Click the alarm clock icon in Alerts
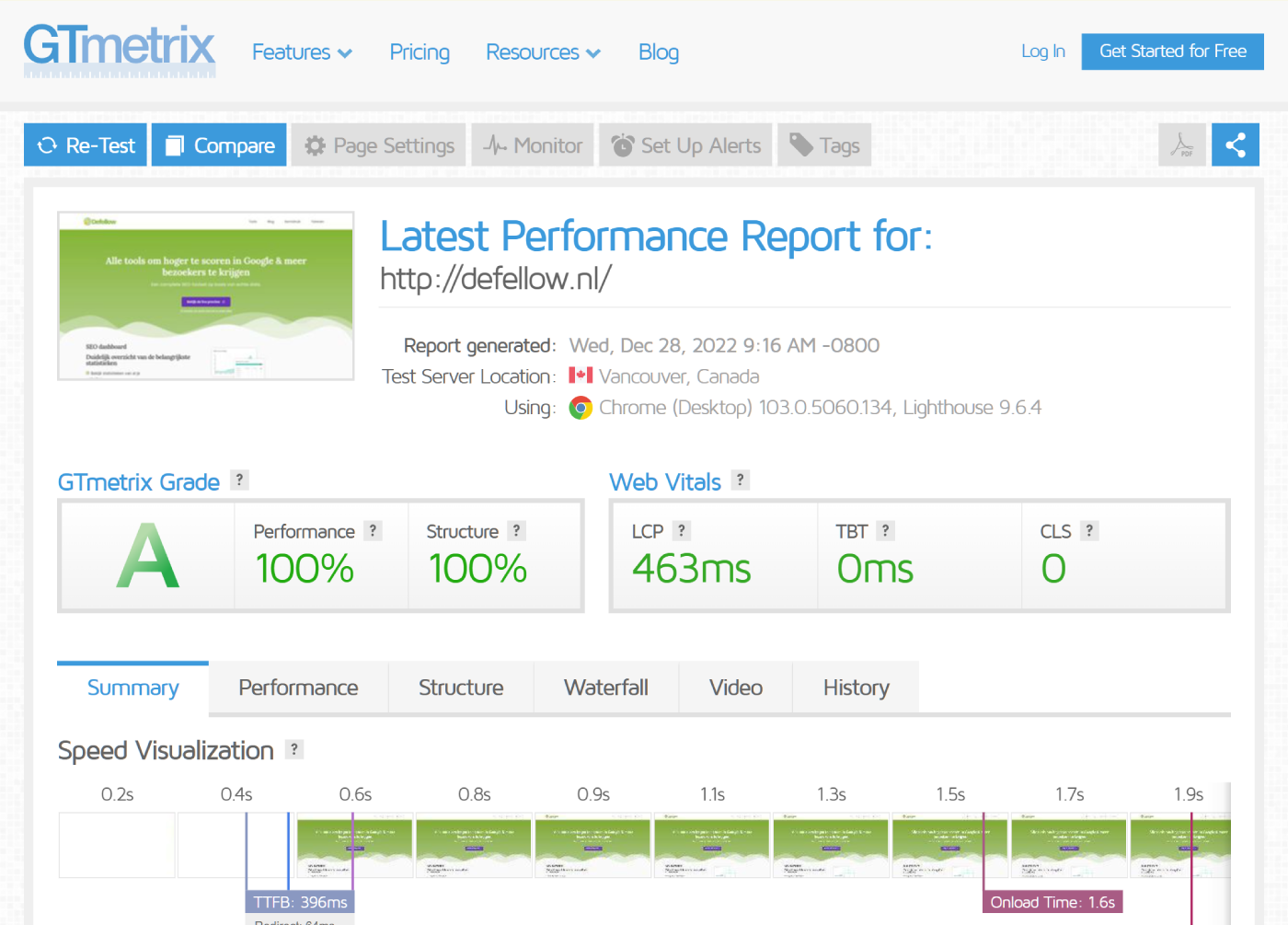The height and width of the screenshot is (925, 1288). click(623, 145)
